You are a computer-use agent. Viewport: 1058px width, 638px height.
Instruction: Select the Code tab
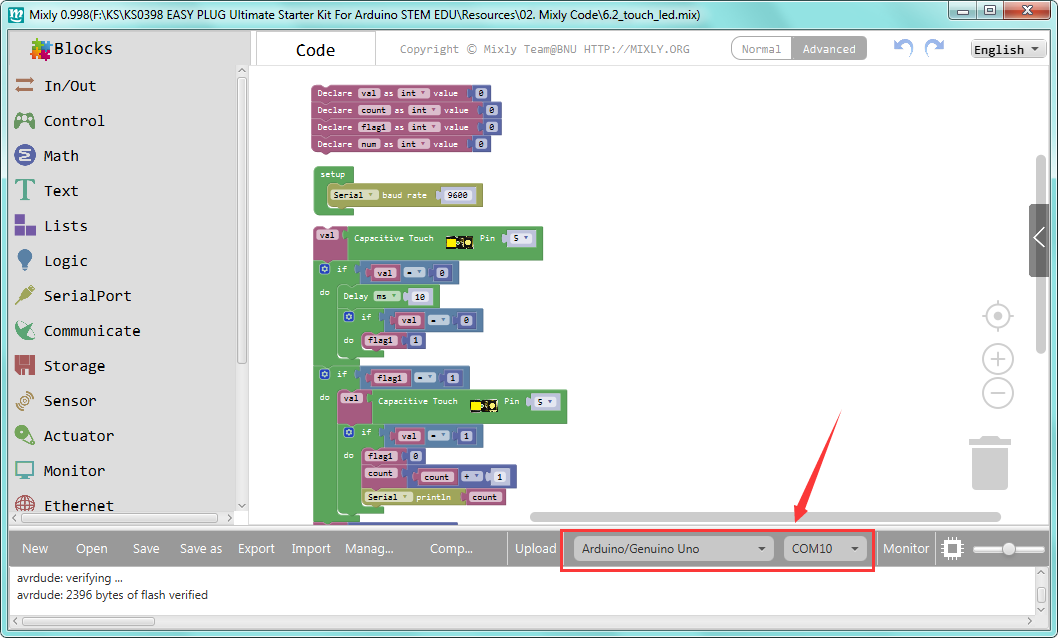coord(315,50)
